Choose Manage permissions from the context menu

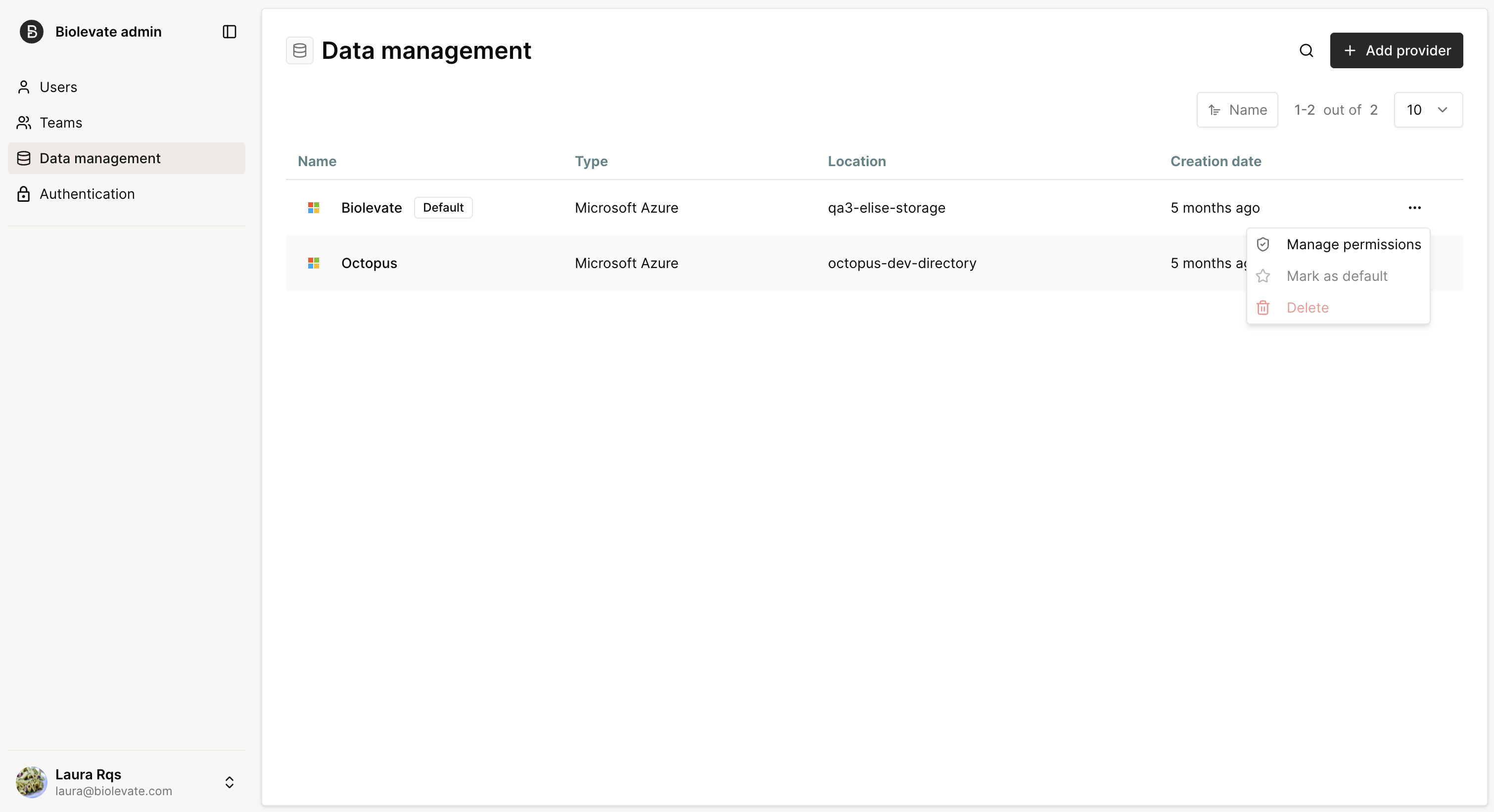[x=1338, y=245]
